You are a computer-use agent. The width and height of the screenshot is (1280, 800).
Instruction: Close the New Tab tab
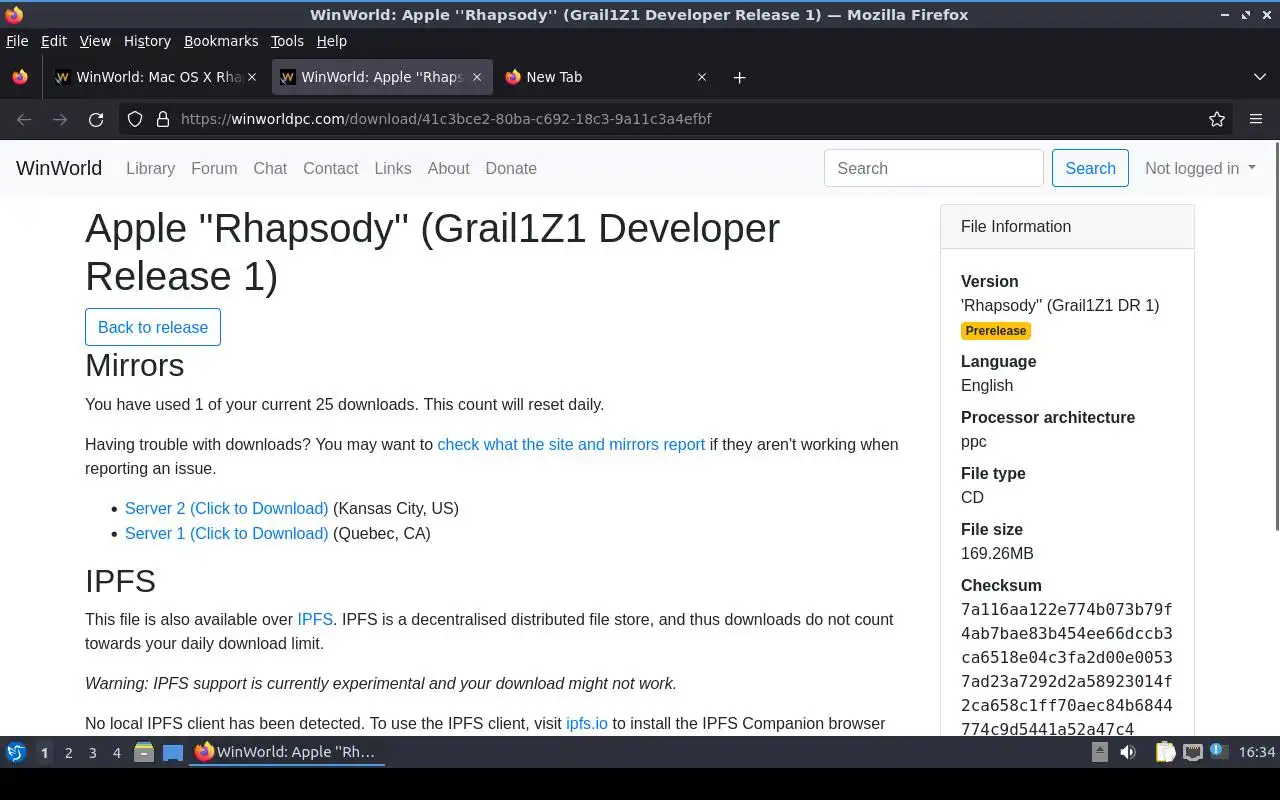click(702, 77)
